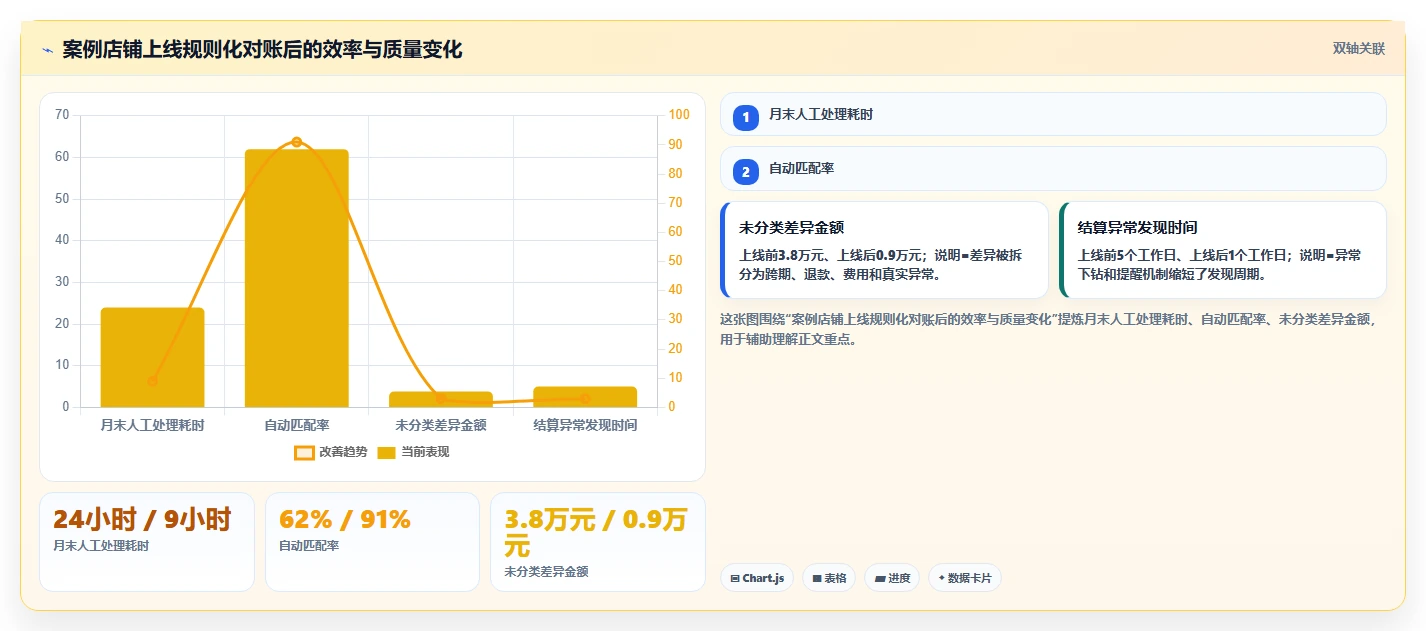Image resolution: width=1426 pixels, height=631 pixels.
Task: Click the 月末人工处理耗时 caption under 24小时 / 9小时
Action: (x=101, y=546)
